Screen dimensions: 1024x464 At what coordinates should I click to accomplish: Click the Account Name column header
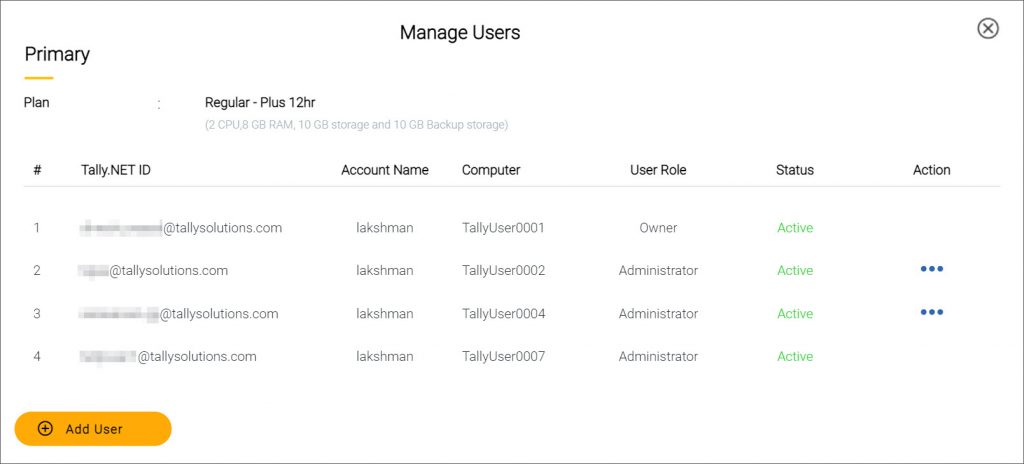tap(385, 170)
